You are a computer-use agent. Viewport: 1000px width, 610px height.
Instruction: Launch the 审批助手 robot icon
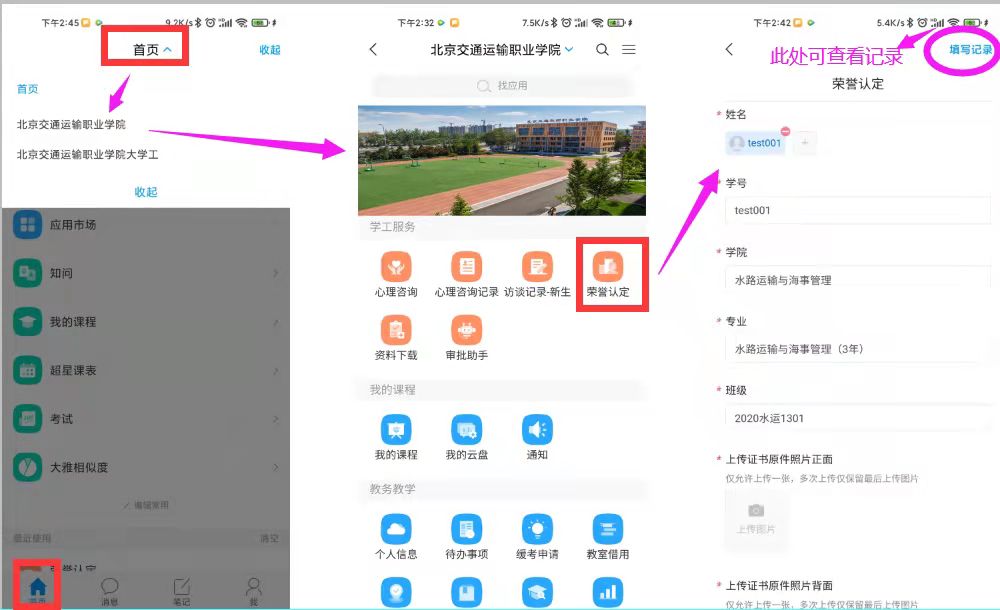point(466,330)
